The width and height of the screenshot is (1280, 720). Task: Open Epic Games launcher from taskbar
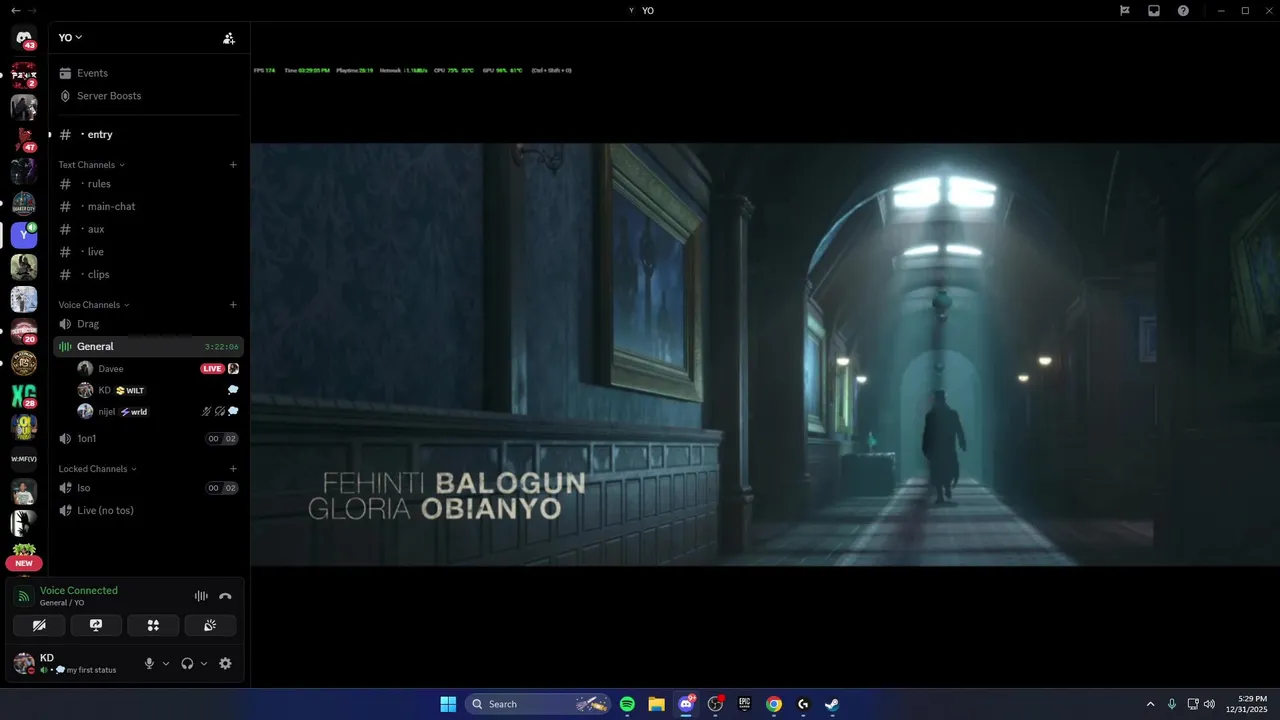coord(744,704)
